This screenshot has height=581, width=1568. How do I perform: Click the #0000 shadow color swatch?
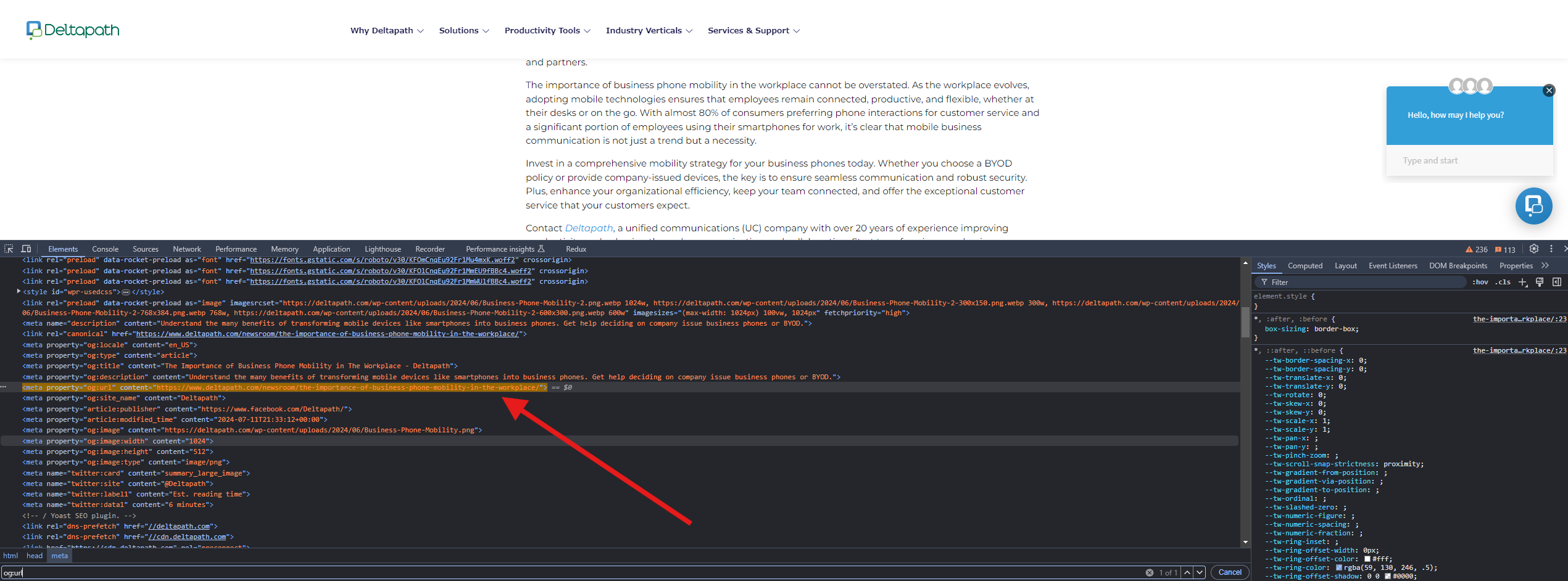(1388, 576)
